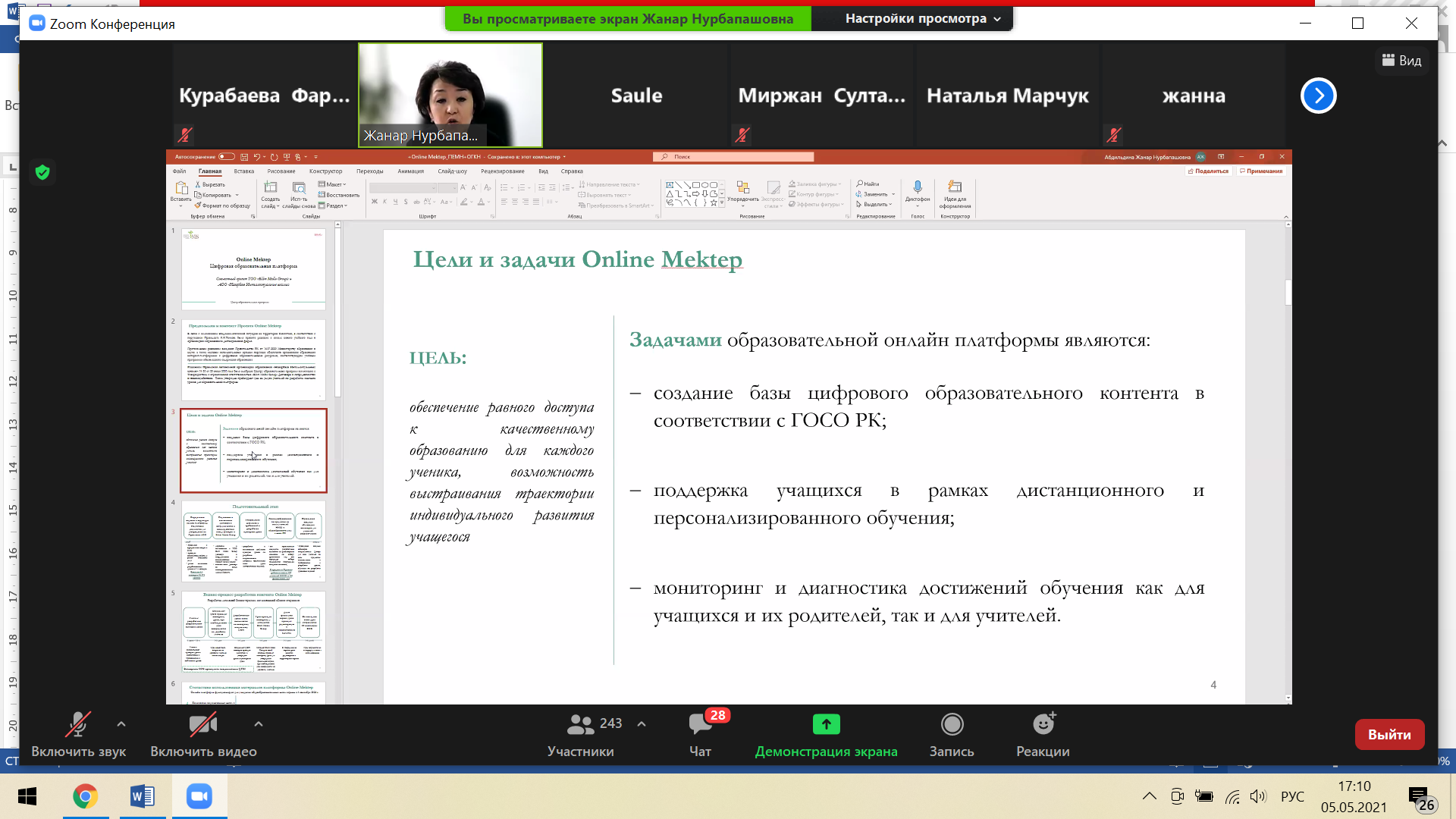Image resolution: width=1456 pixels, height=819 pixels.
Task: Switch to the Вставка ribbon tab
Action: point(243,171)
